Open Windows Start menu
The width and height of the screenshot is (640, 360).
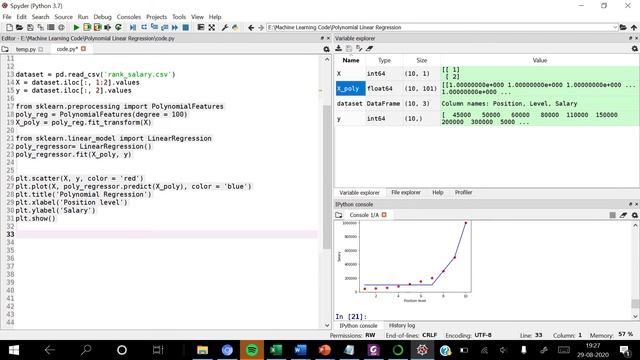pyautogui.click(x=13, y=350)
